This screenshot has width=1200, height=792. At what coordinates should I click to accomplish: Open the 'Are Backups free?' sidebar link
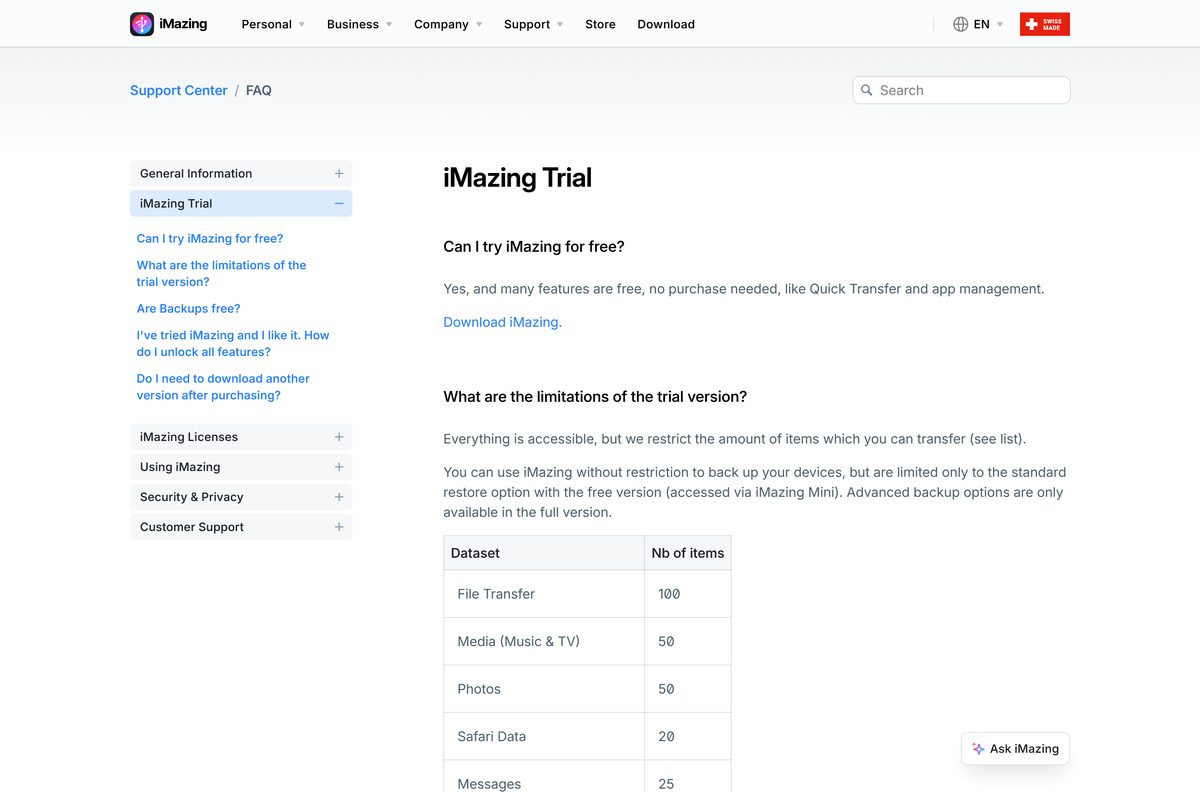click(x=189, y=308)
